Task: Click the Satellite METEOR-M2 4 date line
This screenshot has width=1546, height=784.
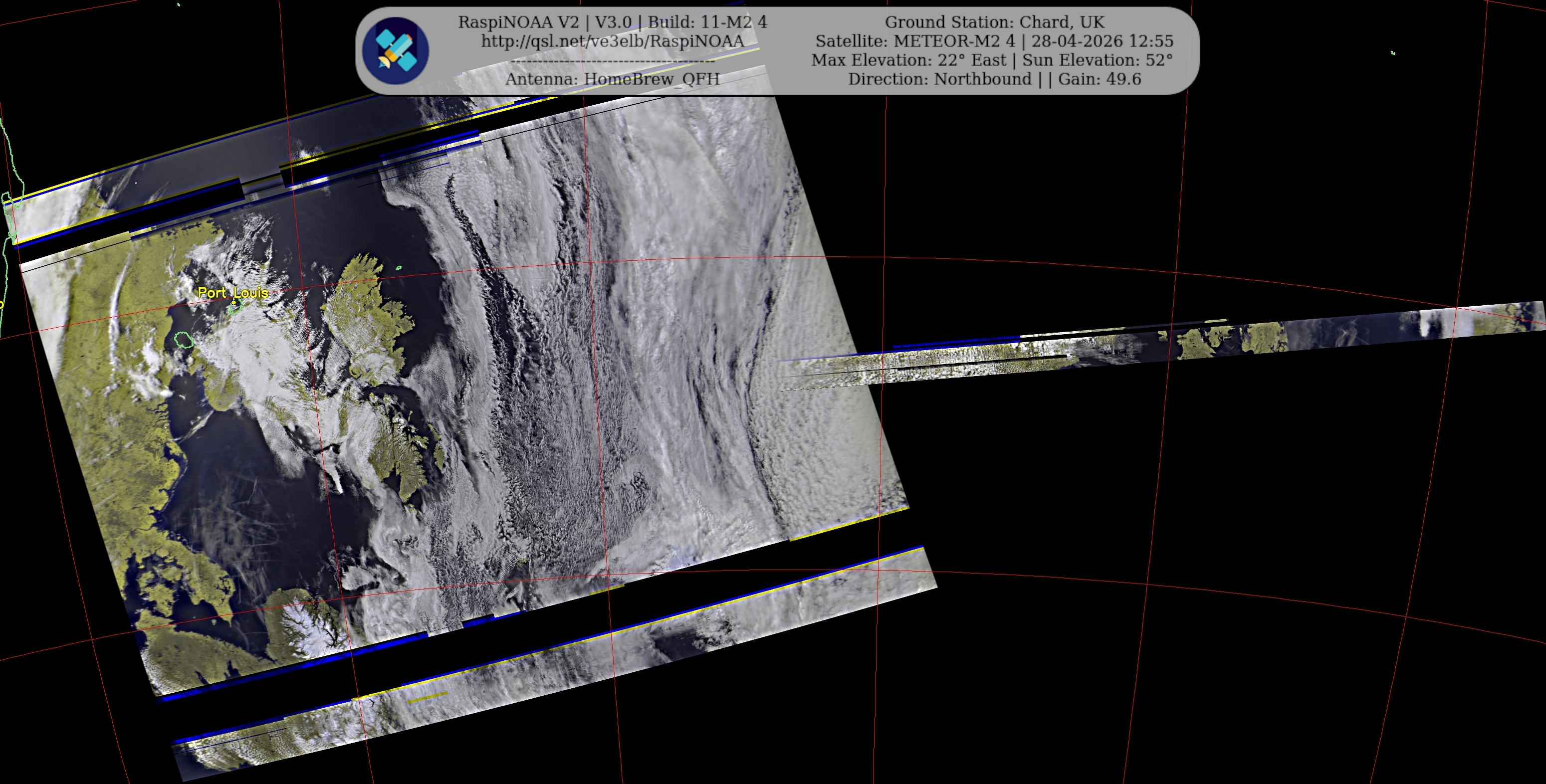Action: pos(994,41)
